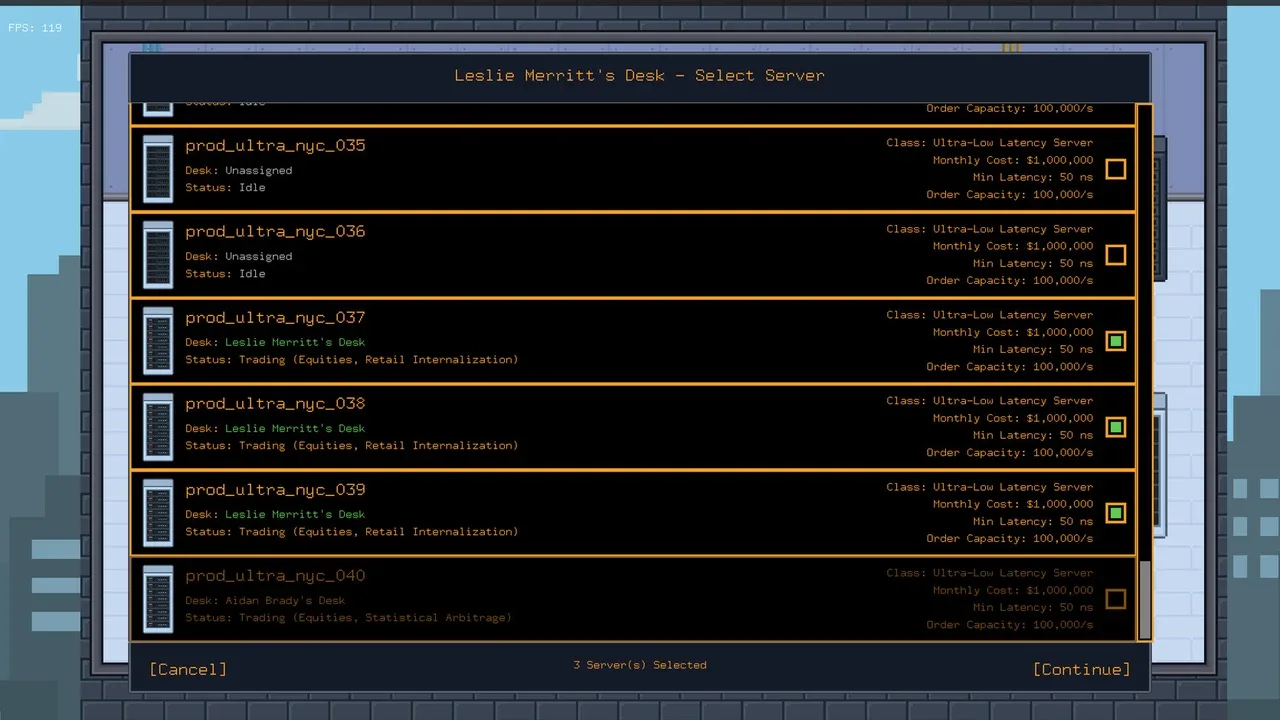Tick the checkbox for prod_ultra_nyc_036

click(x=1116, y=255)
